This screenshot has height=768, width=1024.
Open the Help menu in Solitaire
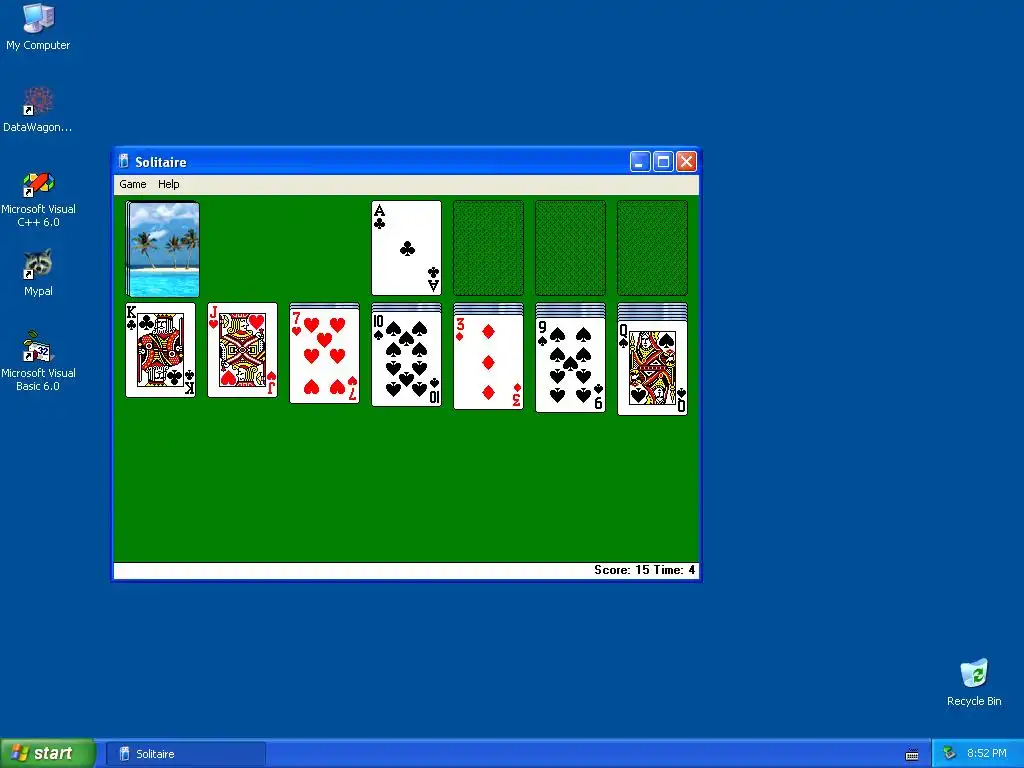(168, 184)
